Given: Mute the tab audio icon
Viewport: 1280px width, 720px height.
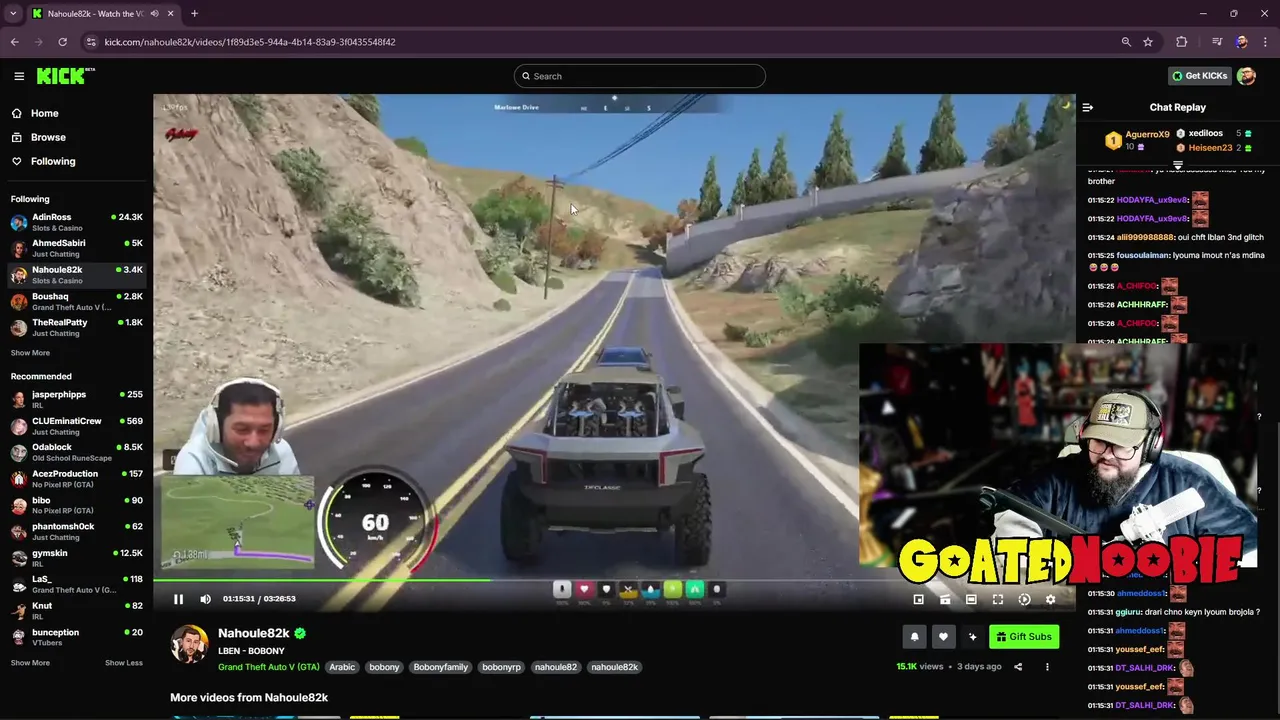Looking at the screenshot, I should pos(154,14).
